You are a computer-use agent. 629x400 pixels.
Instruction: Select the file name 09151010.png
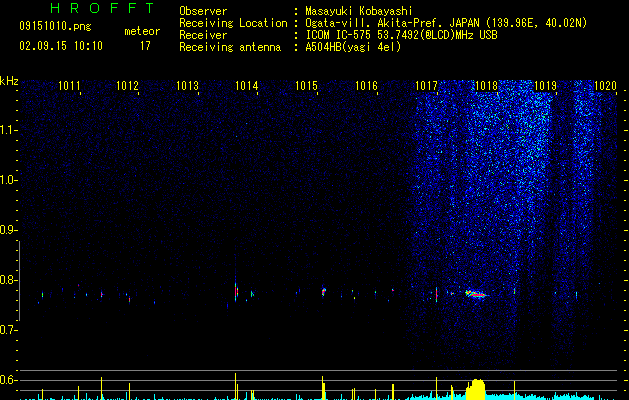coord(55,26)
